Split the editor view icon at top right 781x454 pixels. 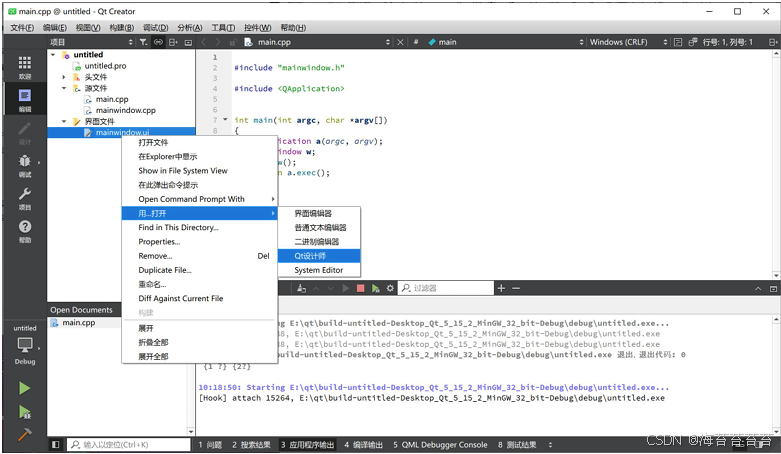773,42
